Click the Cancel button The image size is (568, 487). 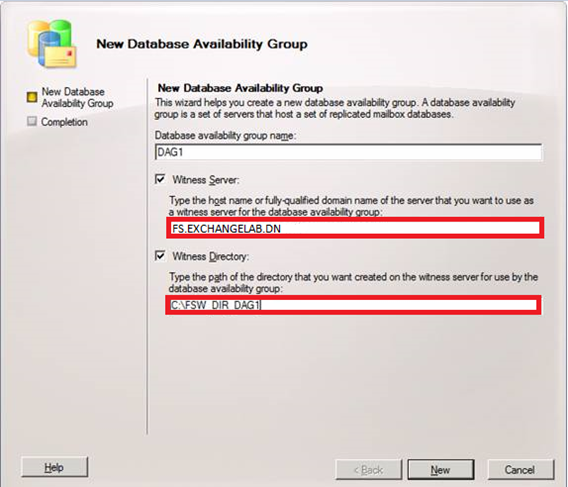(520, 470)
